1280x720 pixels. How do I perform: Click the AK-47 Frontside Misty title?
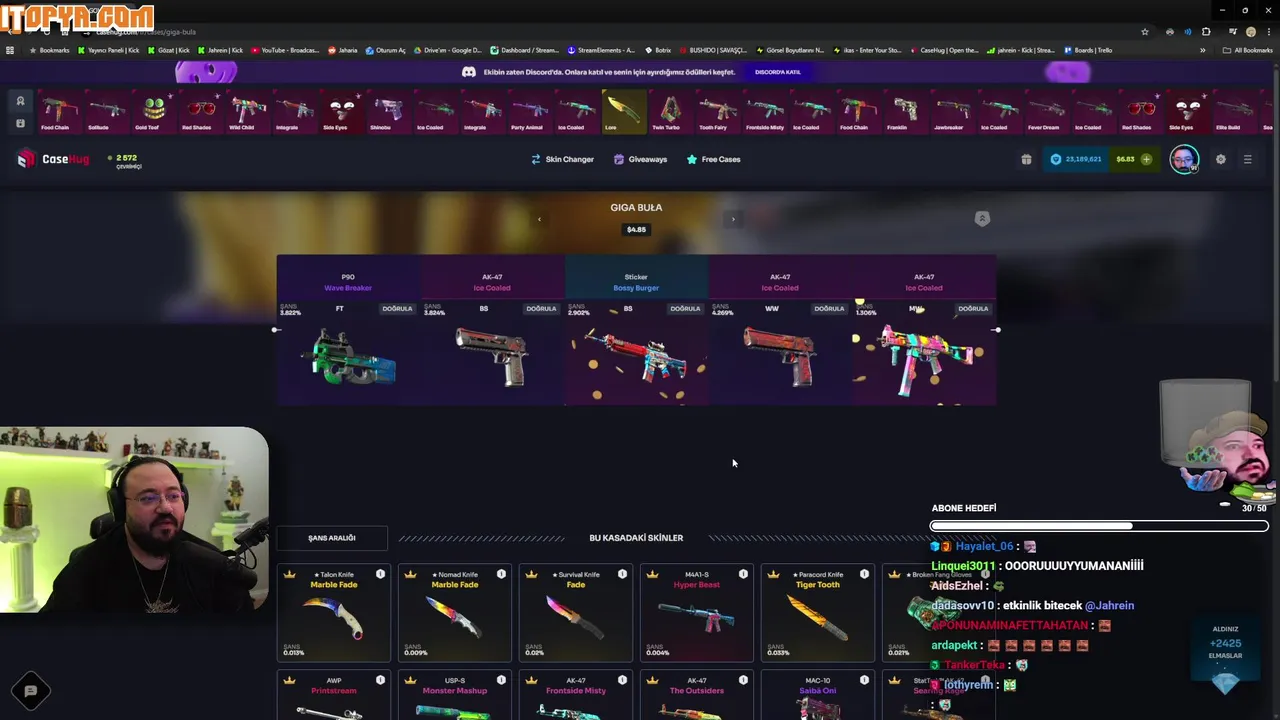coord(576,691)
